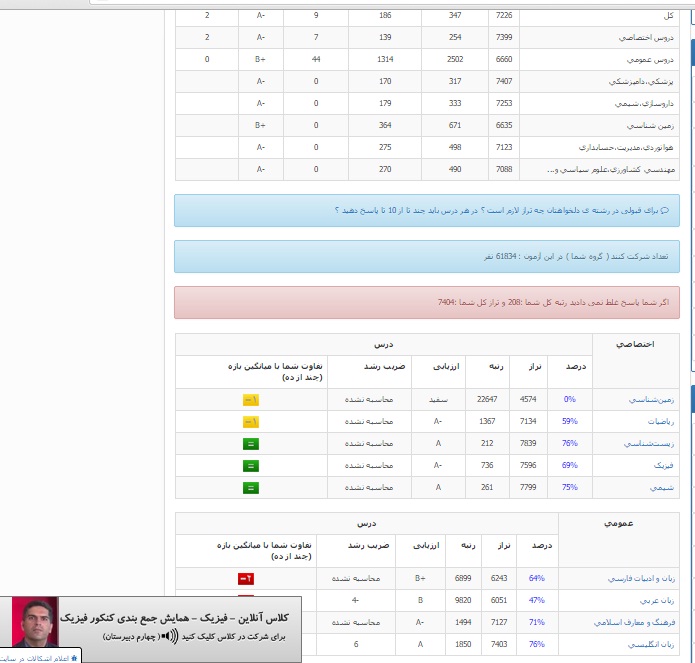This screenshot has height=663, width=695.
Task: Click the 64% percentage link
Action: point(537,578)
